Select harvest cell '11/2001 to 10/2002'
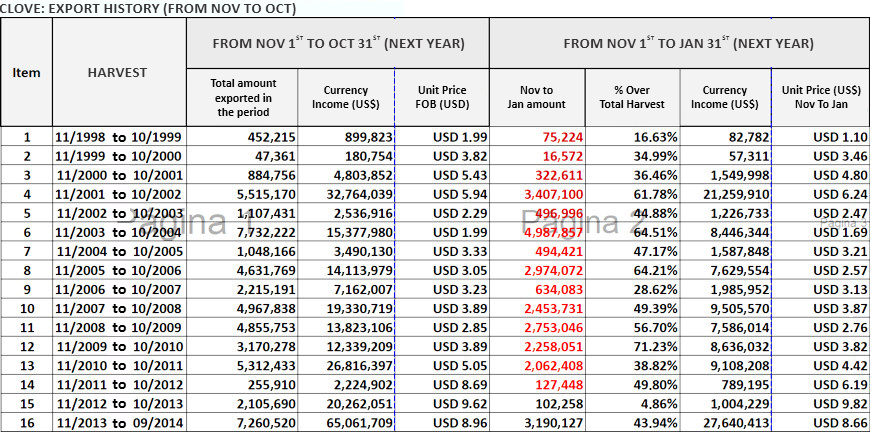Image resolution: width=870 pixels, height=432 pixels. coord(119,195)
